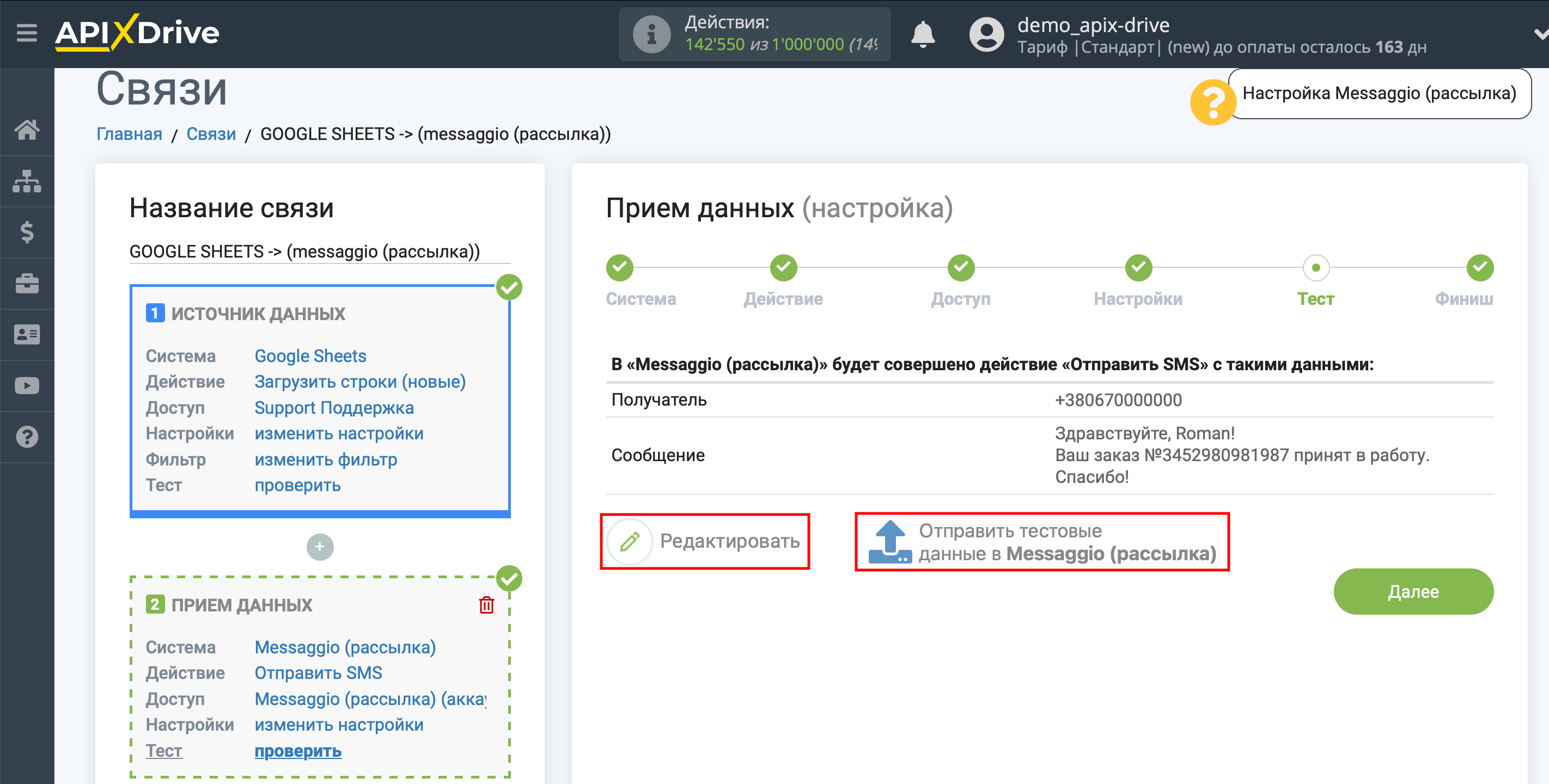The image size is (1549, 784).
Task: Click source 'проверить' test link
Action: [x=297, y=485]
